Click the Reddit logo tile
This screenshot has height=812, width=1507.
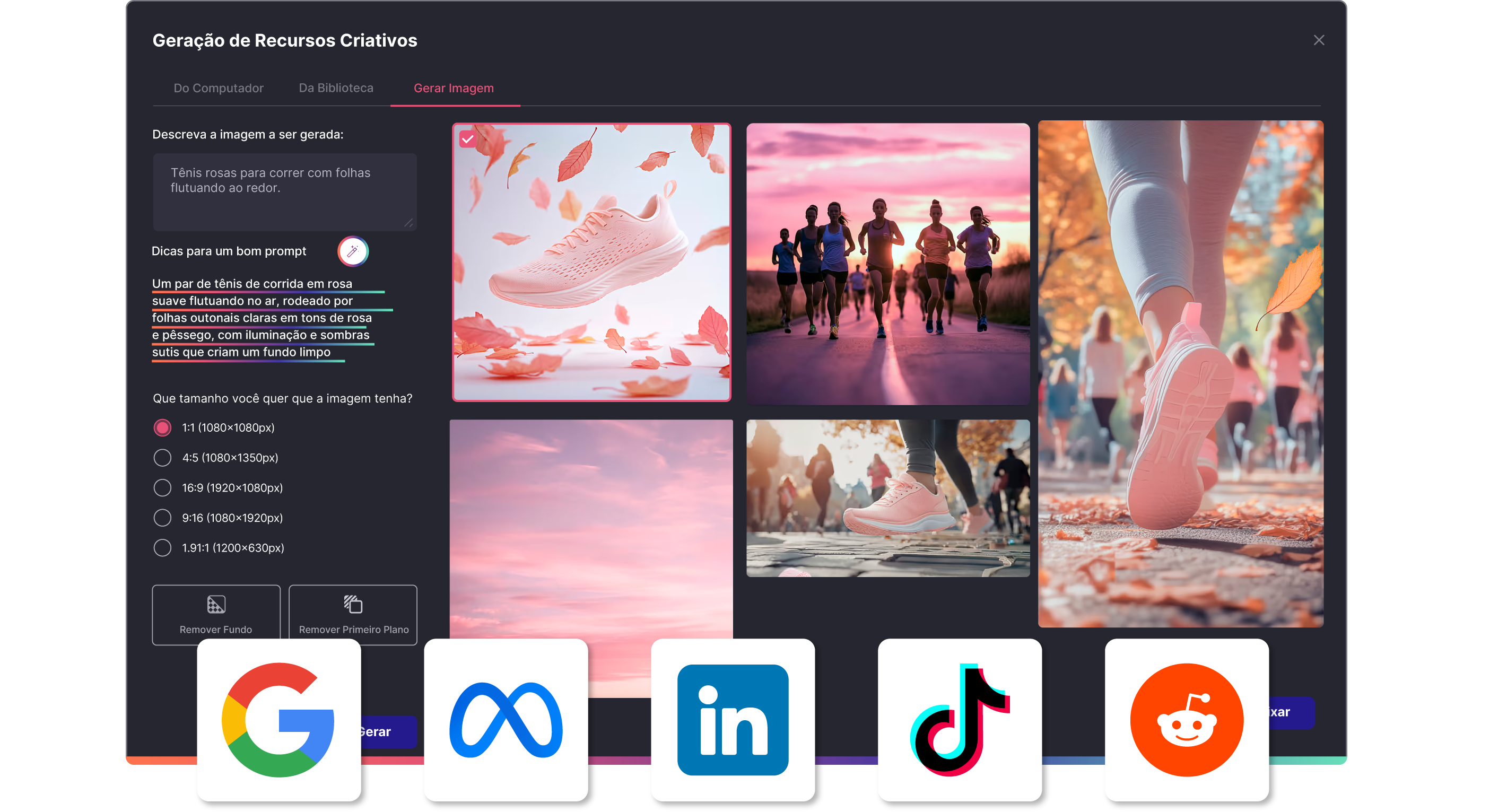point(1187,720)
